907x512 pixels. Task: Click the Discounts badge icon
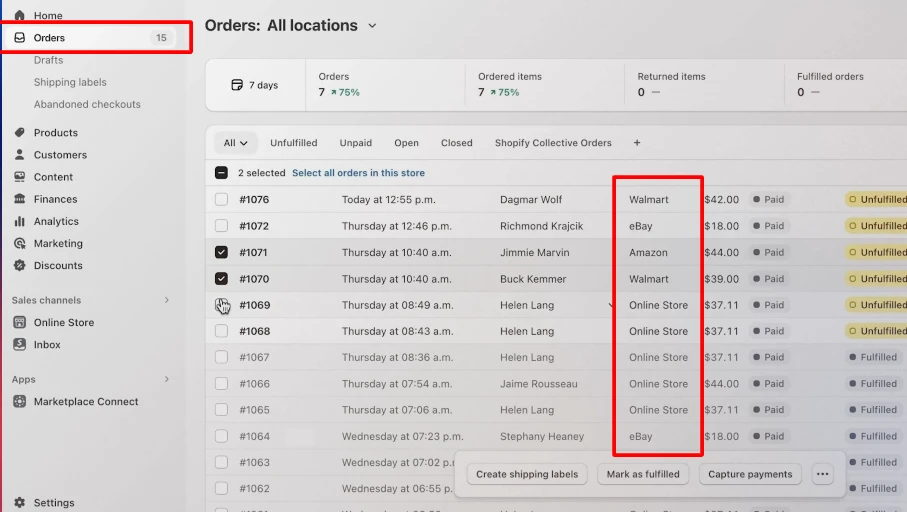(x=20, y=266)
